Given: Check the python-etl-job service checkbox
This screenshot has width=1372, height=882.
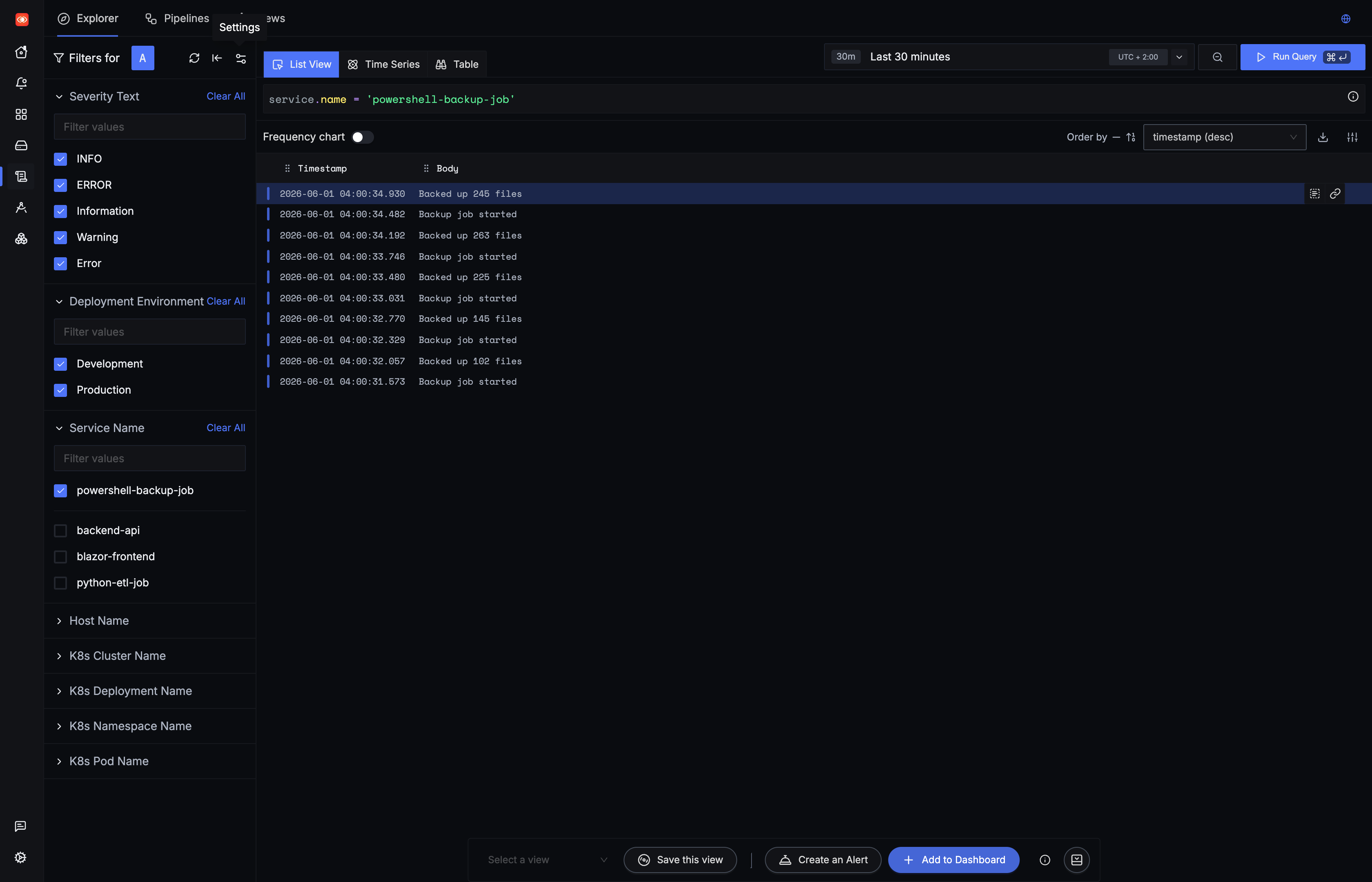Looking at the screenshot, I should pos(60,583).
